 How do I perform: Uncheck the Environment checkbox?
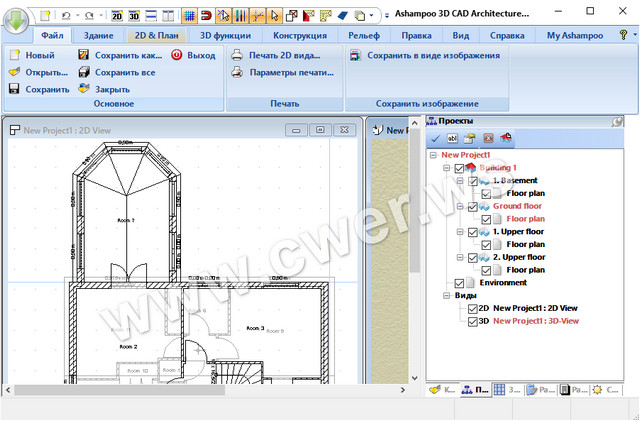459,283
